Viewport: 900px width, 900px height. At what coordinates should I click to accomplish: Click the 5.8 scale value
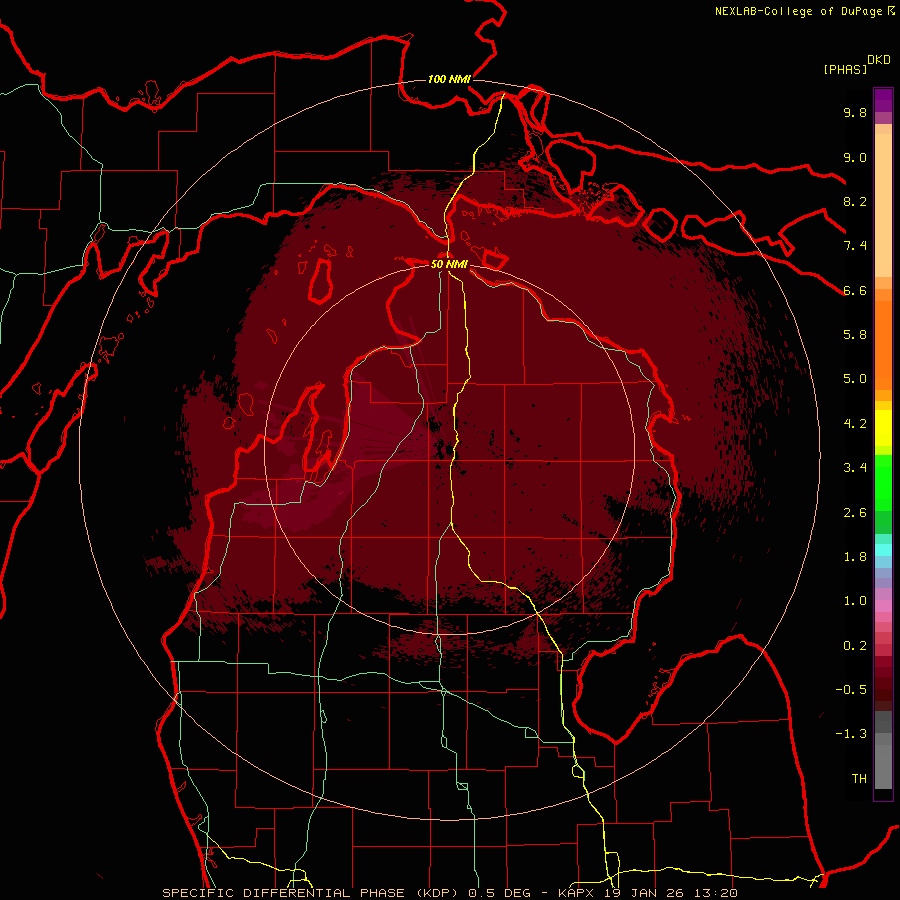coord(855,335)
